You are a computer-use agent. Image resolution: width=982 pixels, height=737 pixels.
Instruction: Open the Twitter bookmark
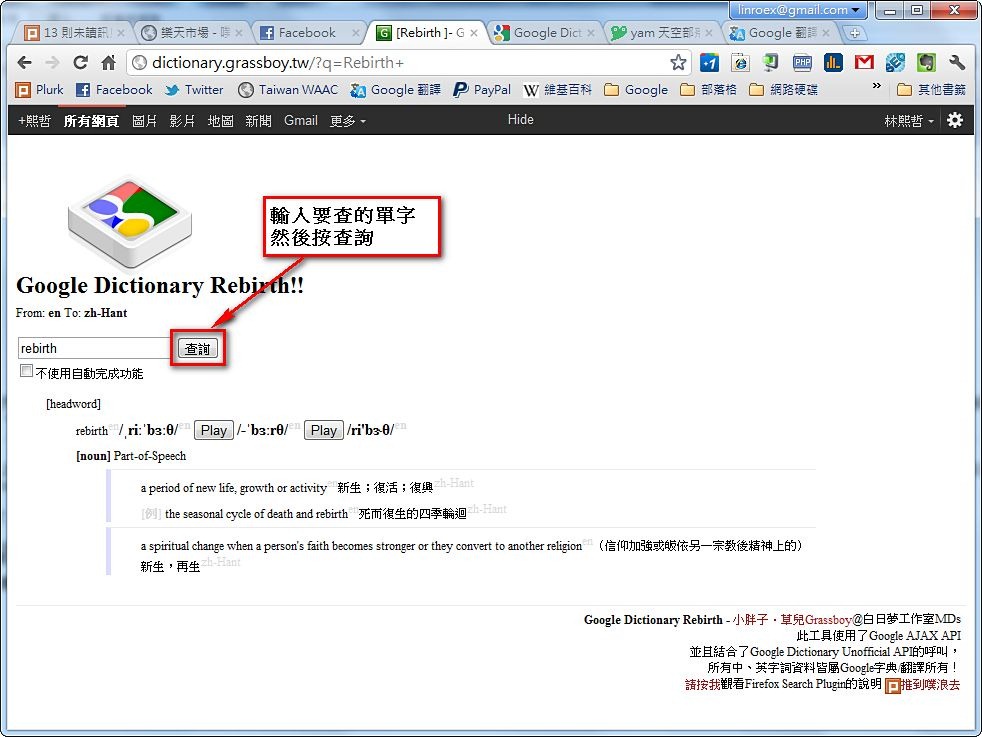tap(194, 90)
